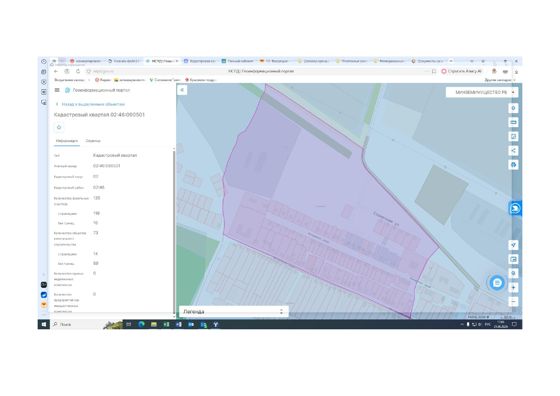
Task: Open the basemap switcher map button
Action: 513,259
